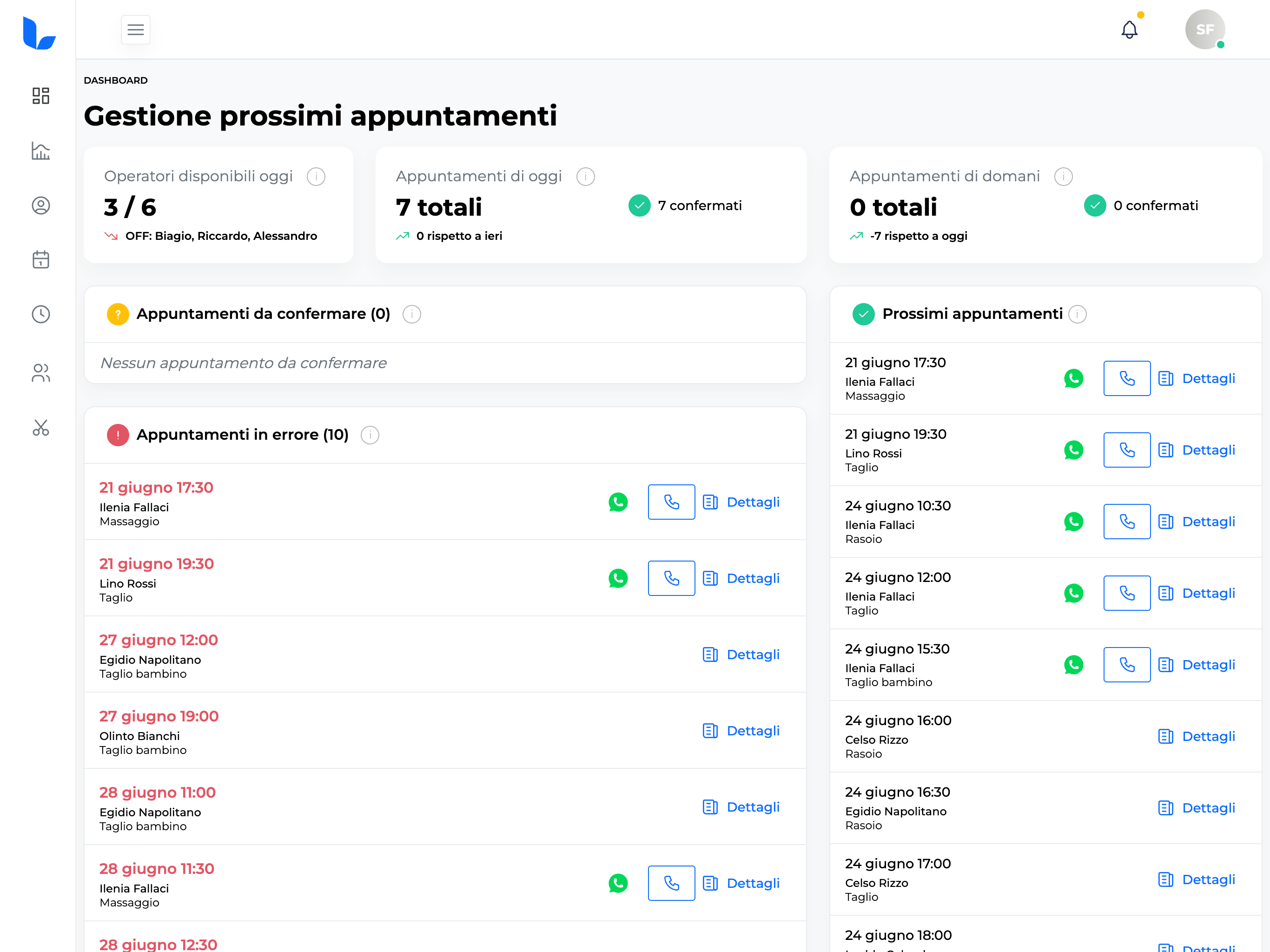WhatsApp client for 24 giugno 15:30 appointment
Image resolution: width=1270 pixels, height=952 pixels.
(1073, 665)
